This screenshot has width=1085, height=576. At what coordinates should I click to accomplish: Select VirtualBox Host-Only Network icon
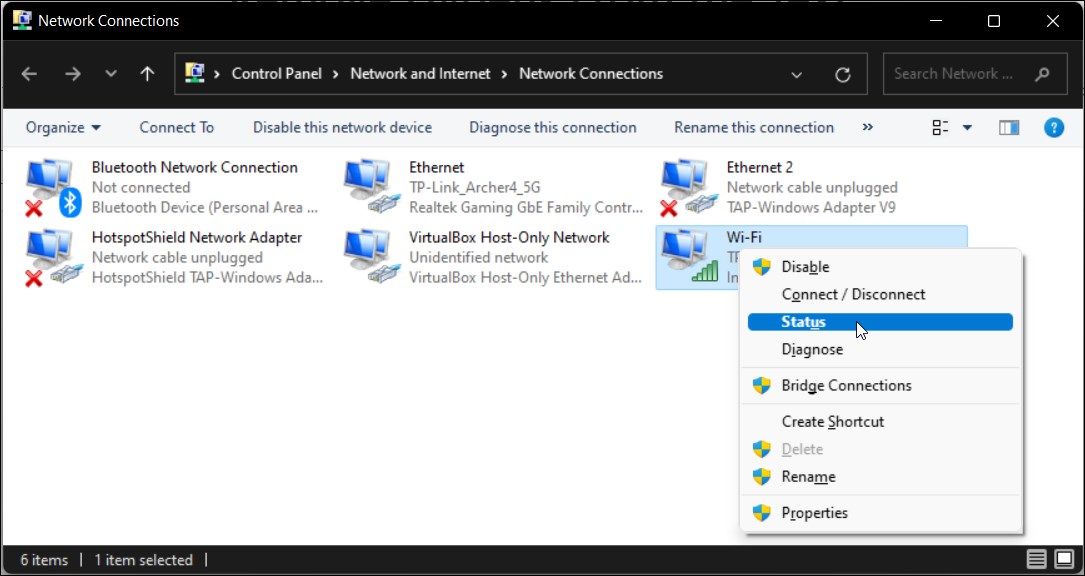pos(372,258)
